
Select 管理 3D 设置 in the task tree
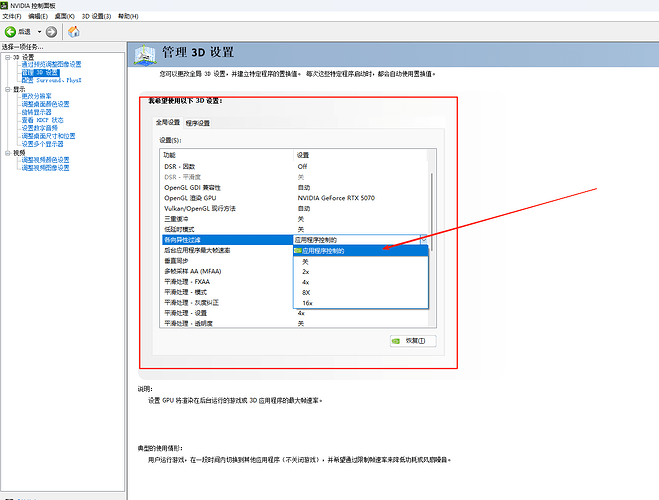click(x=40, y=72)
